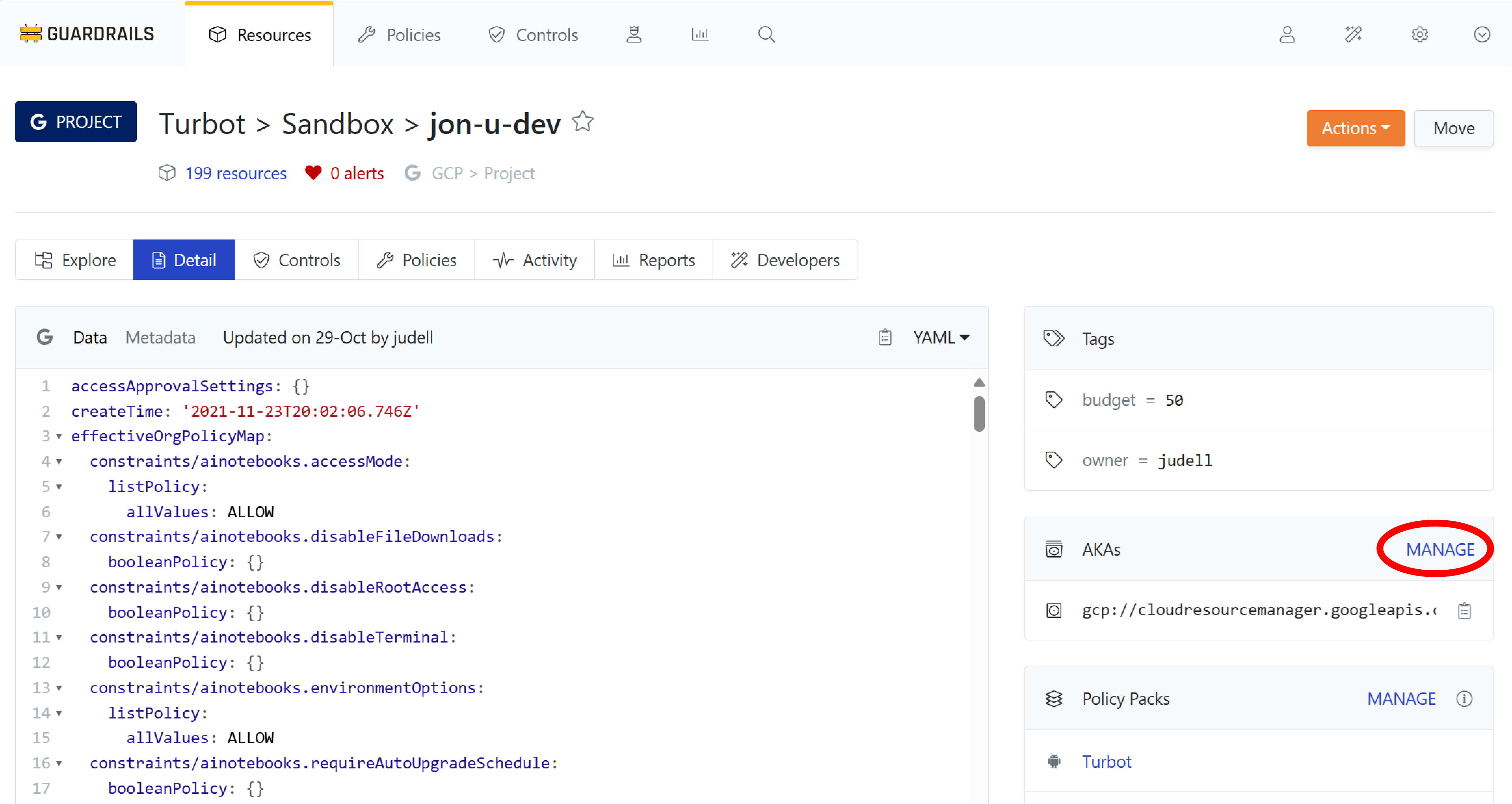
Task: Open the YAML format dropdown
Action: [x=941, y=338]
